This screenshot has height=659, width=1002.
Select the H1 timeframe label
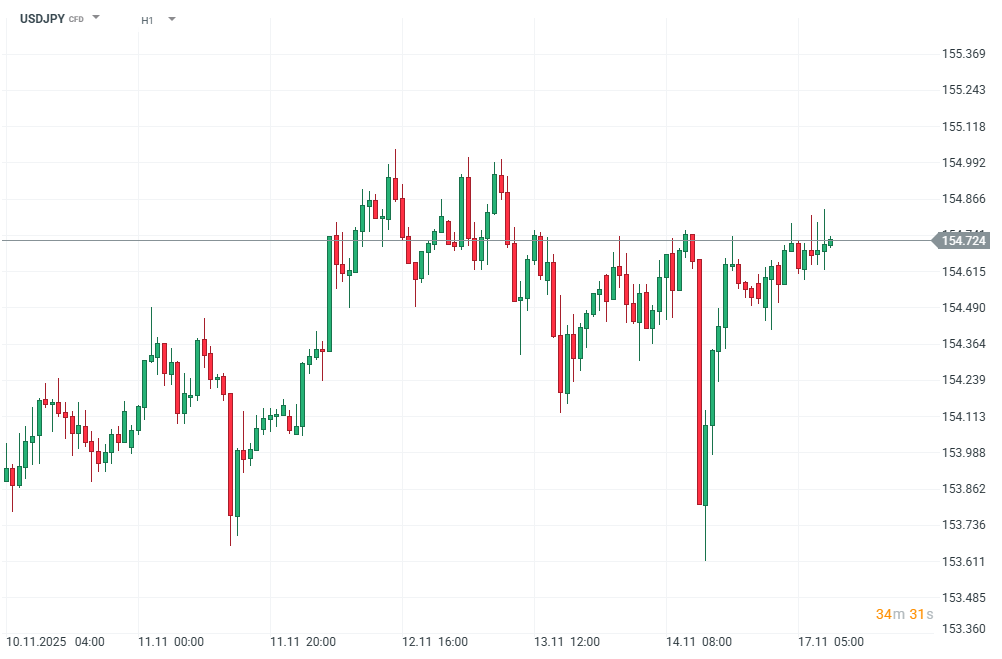click(x=147, y=20)
